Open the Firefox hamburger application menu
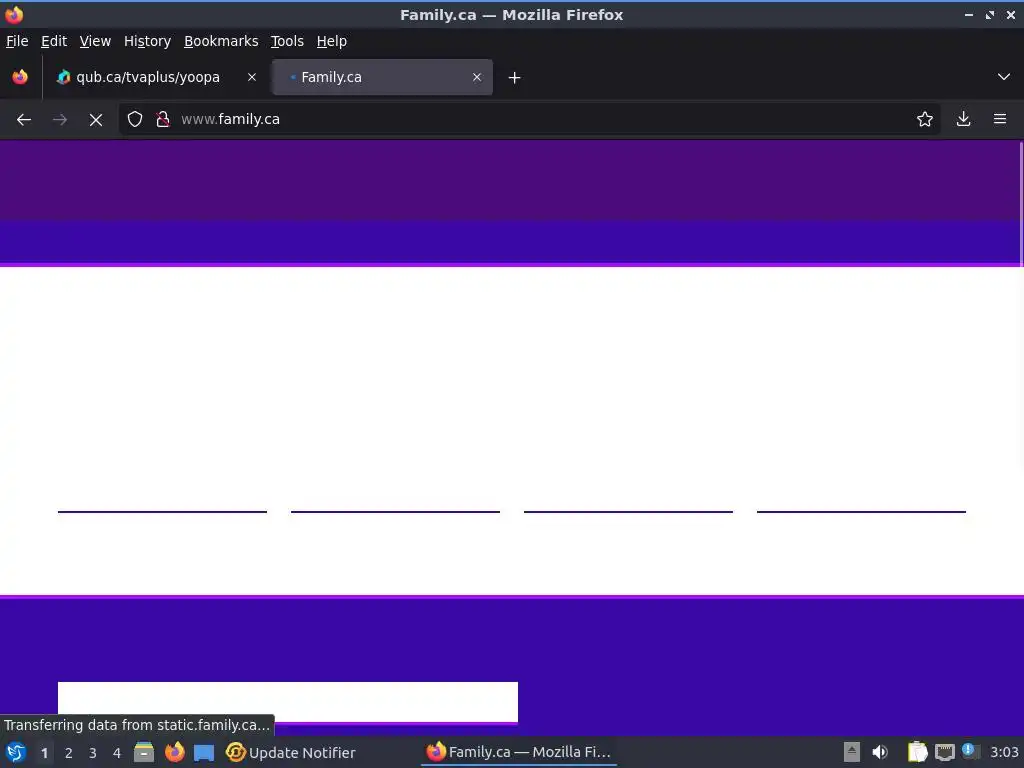The image size is (1024, 768). tap(1000, 120)
